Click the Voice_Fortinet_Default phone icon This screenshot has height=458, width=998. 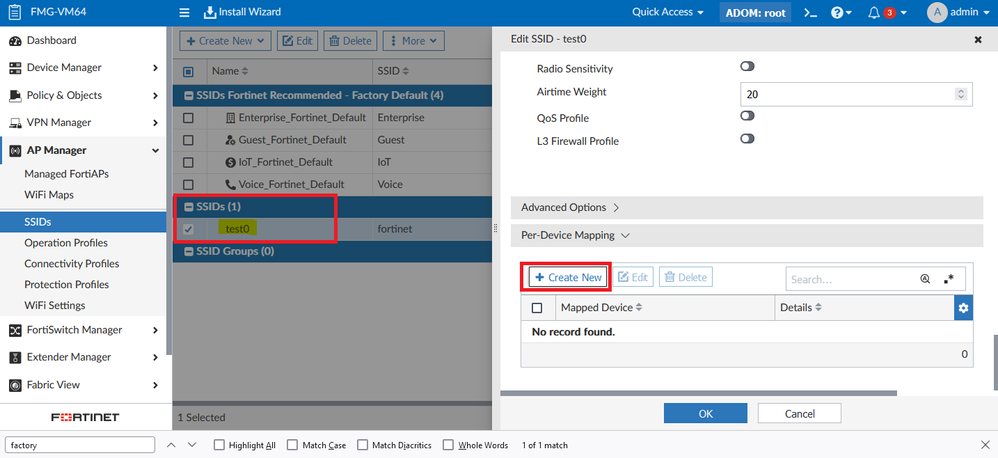[x=230, y=184]
